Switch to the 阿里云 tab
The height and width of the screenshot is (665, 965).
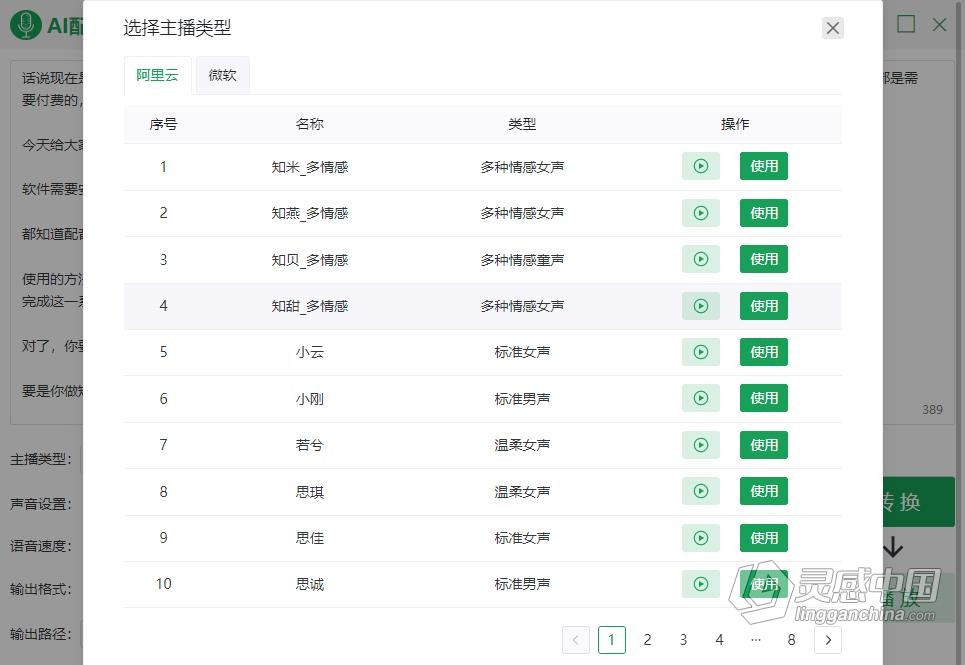(x=158, y=75)
